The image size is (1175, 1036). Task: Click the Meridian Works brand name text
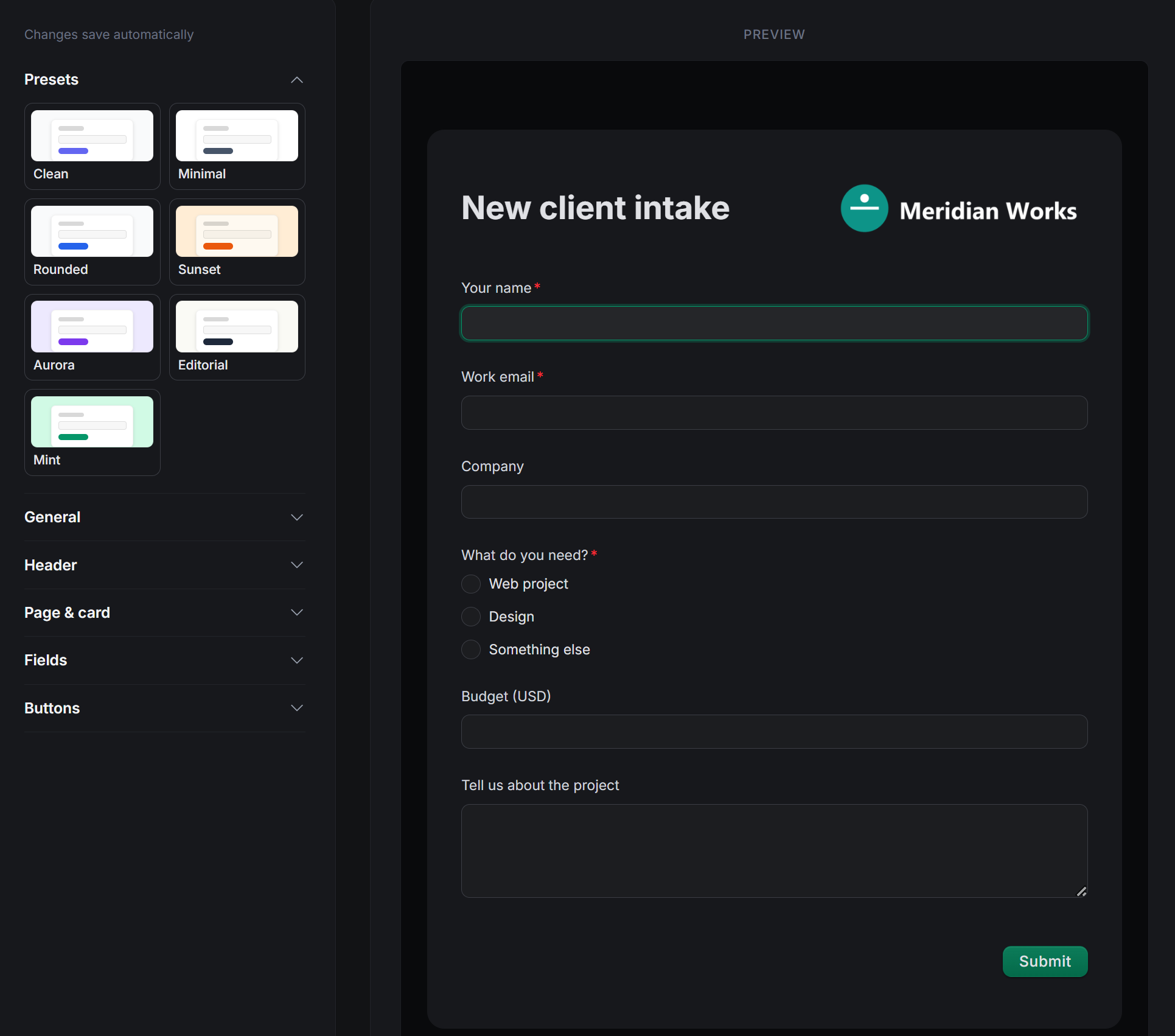coord(988,211)
